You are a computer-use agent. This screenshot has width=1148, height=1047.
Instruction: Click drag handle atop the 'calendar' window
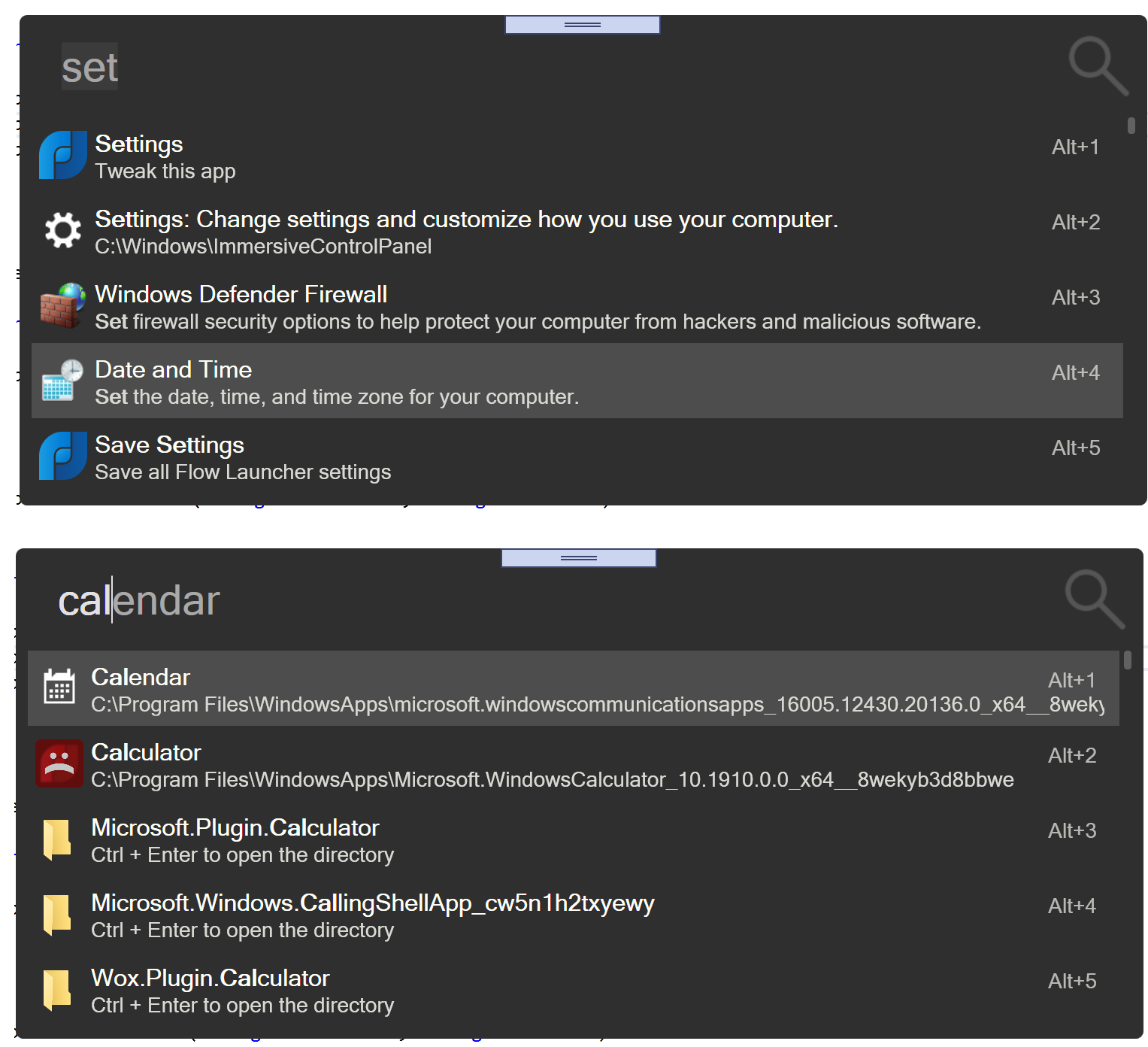click(x=579, y=558)
